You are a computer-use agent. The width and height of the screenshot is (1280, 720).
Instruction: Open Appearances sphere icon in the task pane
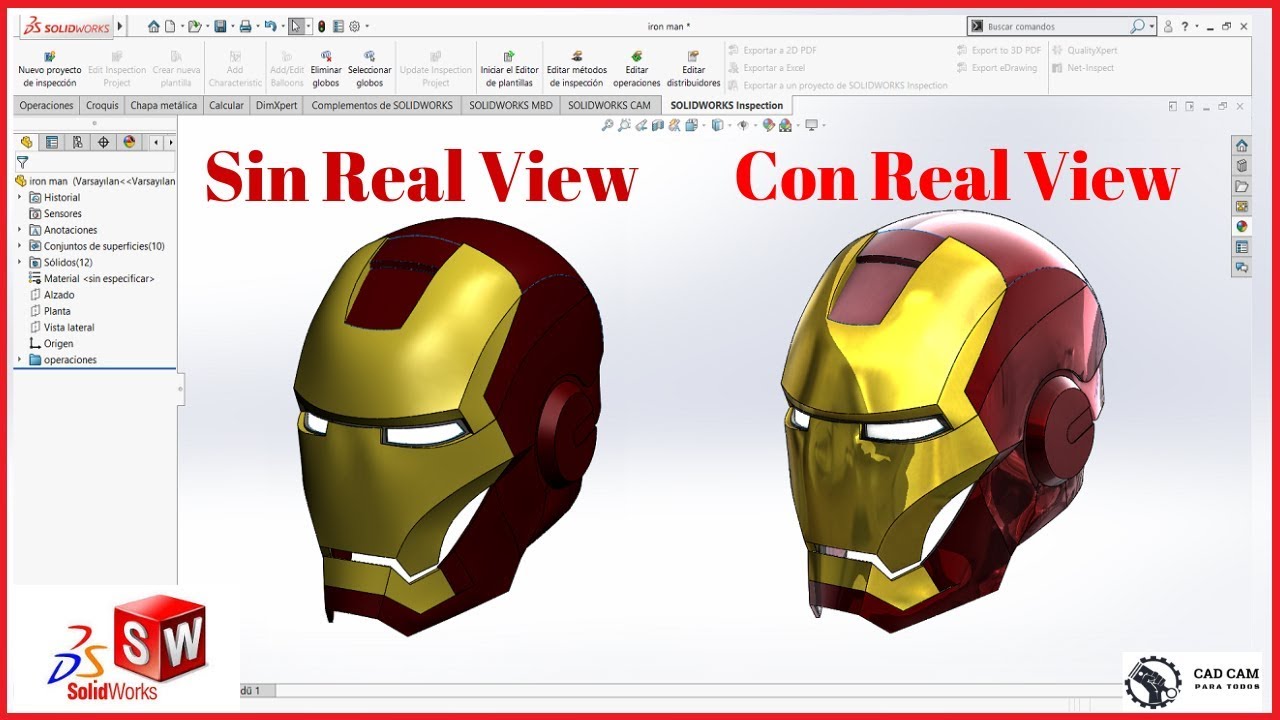click(1242, 226)
